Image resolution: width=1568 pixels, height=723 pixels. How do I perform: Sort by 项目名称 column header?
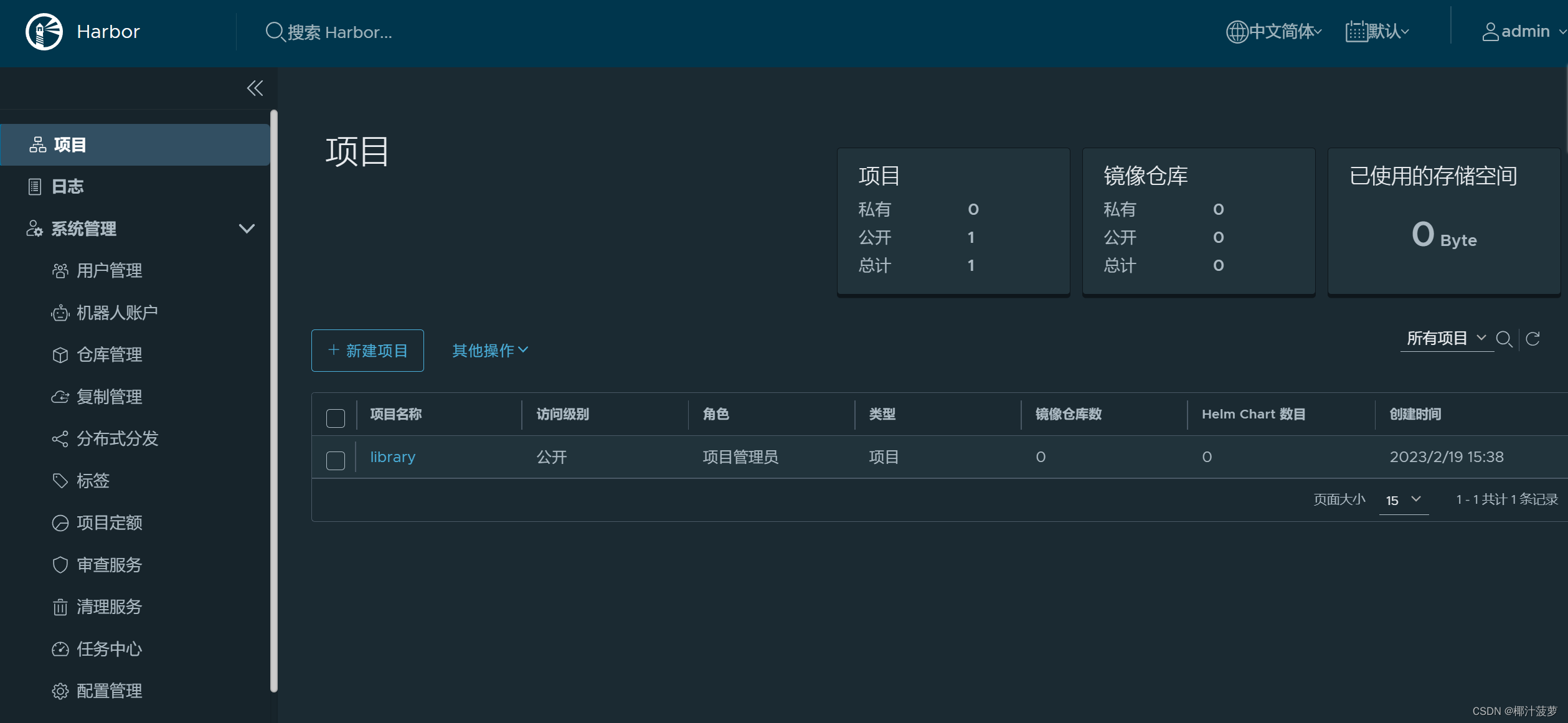(x=396, y=414)
